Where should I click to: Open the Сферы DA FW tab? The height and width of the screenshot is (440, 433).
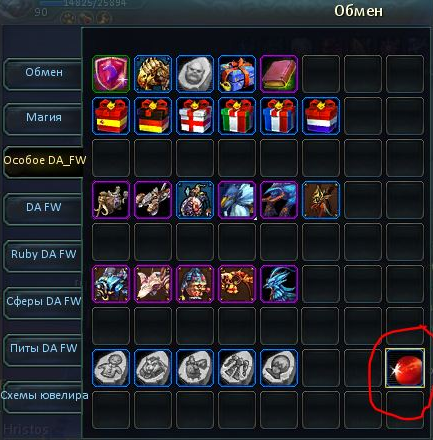(x=43, y=302)
